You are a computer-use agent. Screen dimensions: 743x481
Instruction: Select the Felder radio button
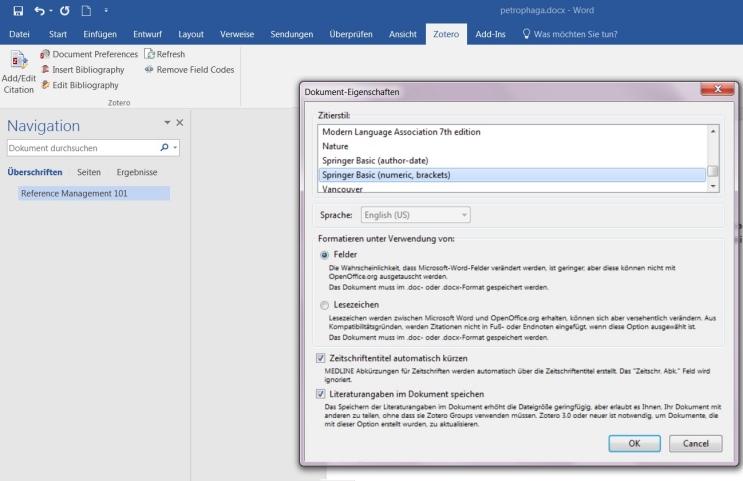pos(325,255)
